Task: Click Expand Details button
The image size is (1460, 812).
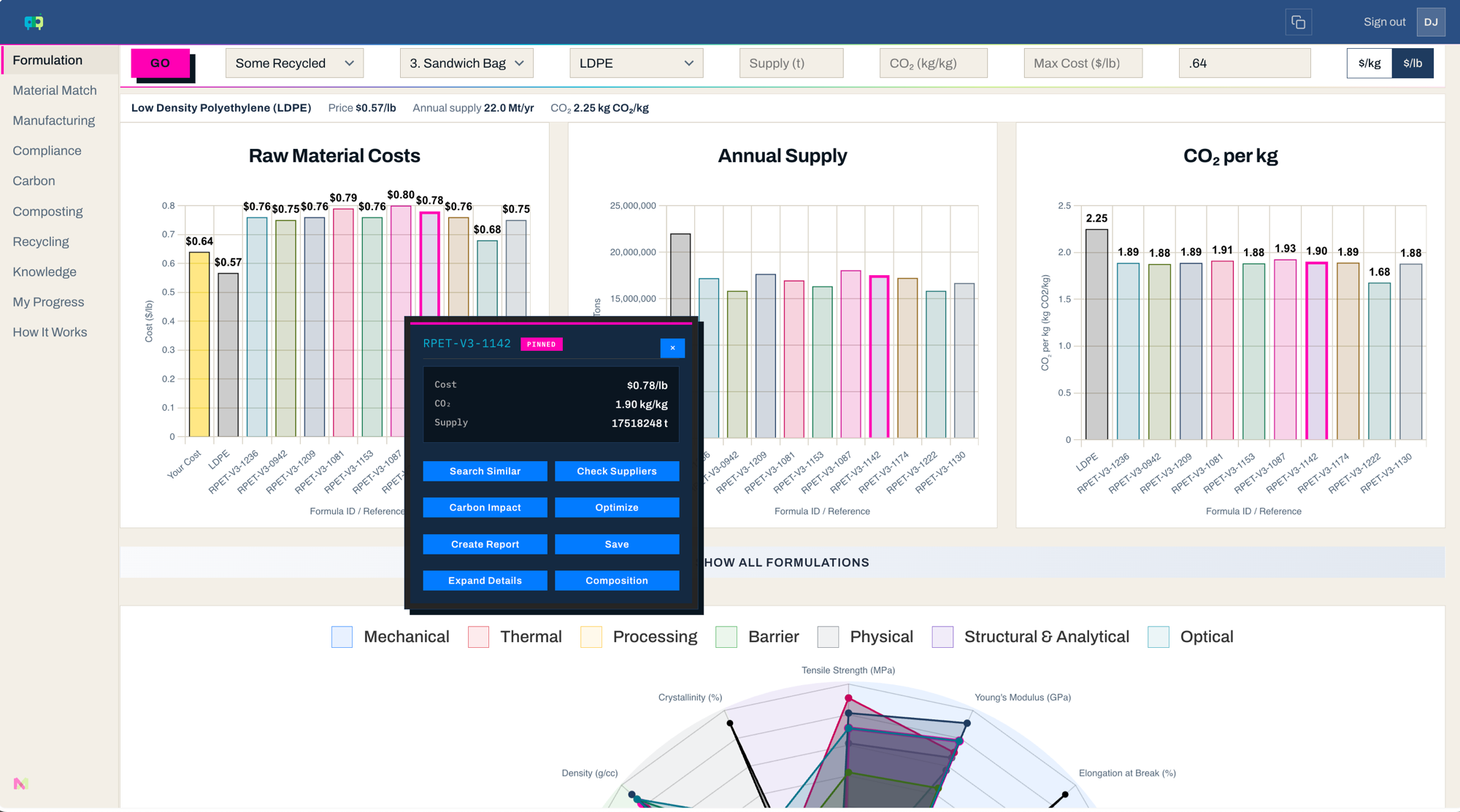Action: [485, 581]
